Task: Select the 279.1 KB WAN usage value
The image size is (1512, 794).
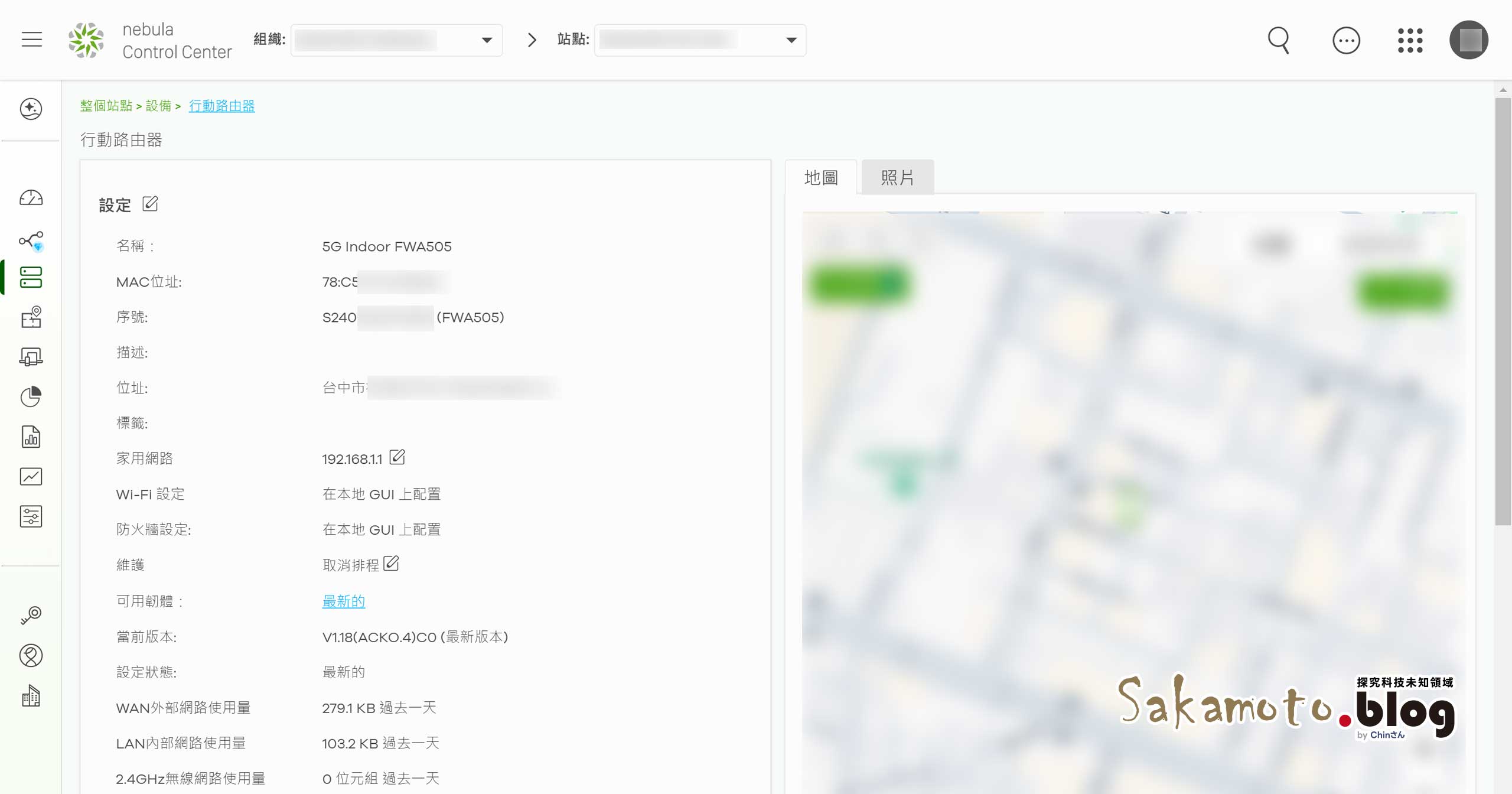Action: (349, 708)
